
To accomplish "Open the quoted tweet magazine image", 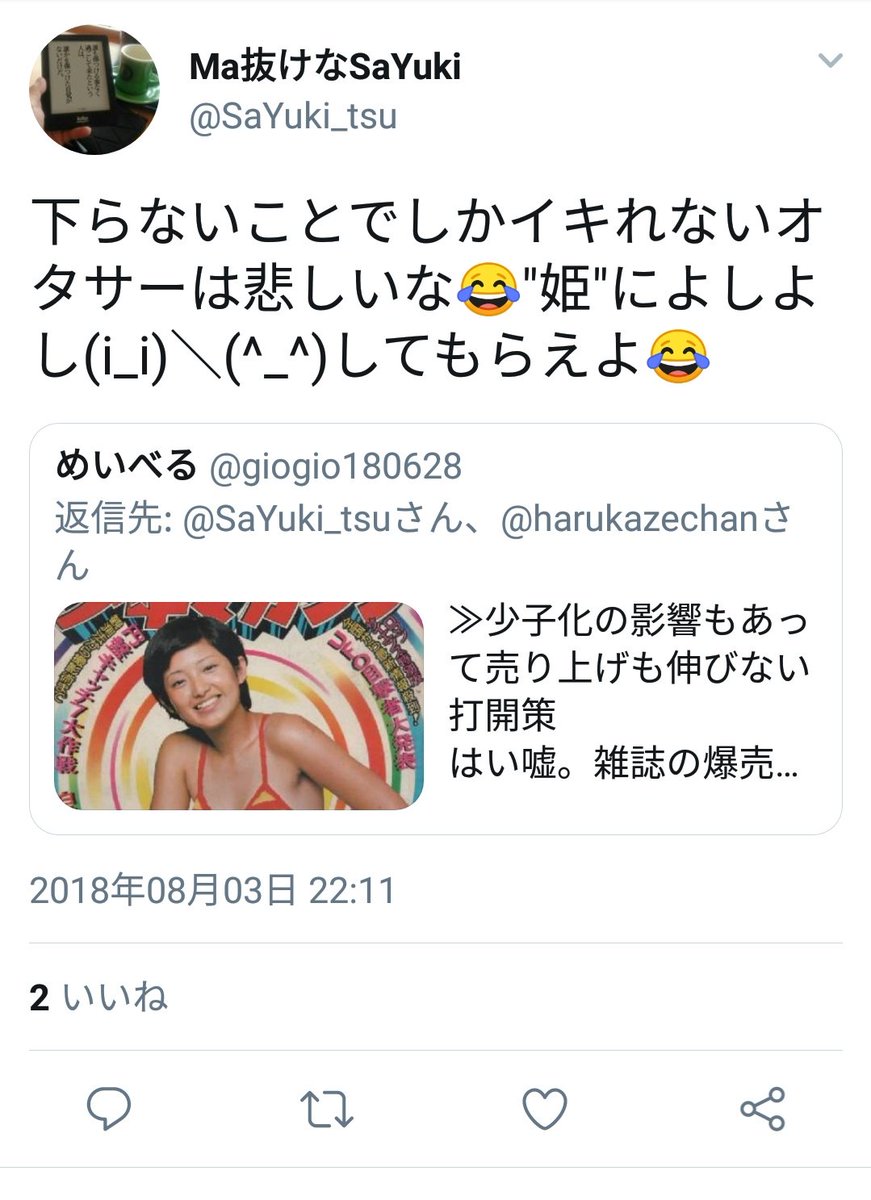I will pyautogui.click(x=239, y=706).
